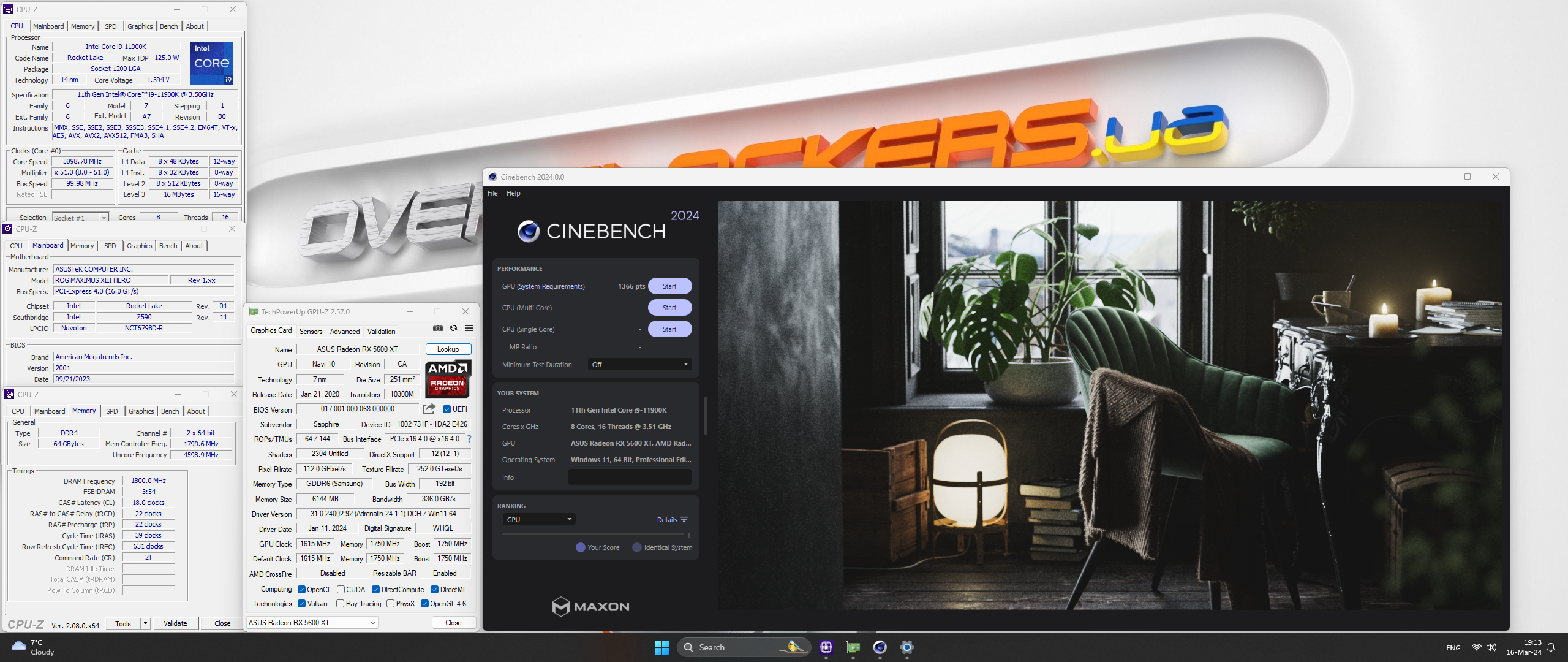Click the Cinebench left panel scrollbar
1568x662 pixels.
(x=705, y=416)
